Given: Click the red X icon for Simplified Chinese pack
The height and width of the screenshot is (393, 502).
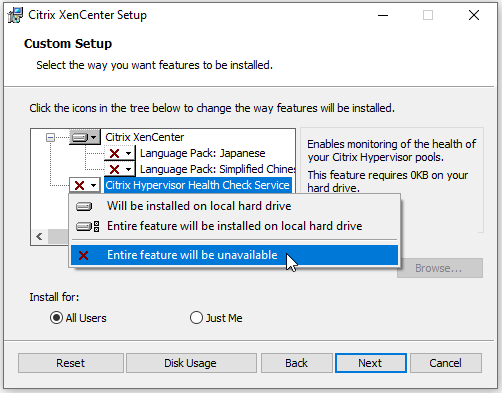Looking at the screenshot, I should click(114, 169).
